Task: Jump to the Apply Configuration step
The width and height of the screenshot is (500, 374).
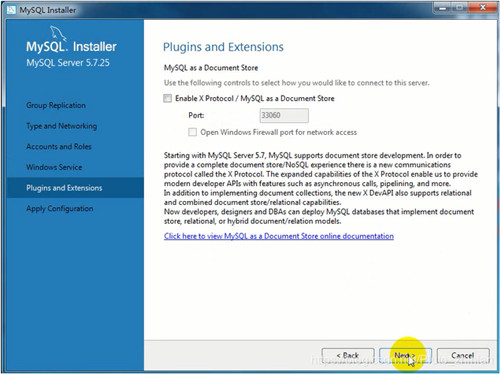Action: point(60,209)
